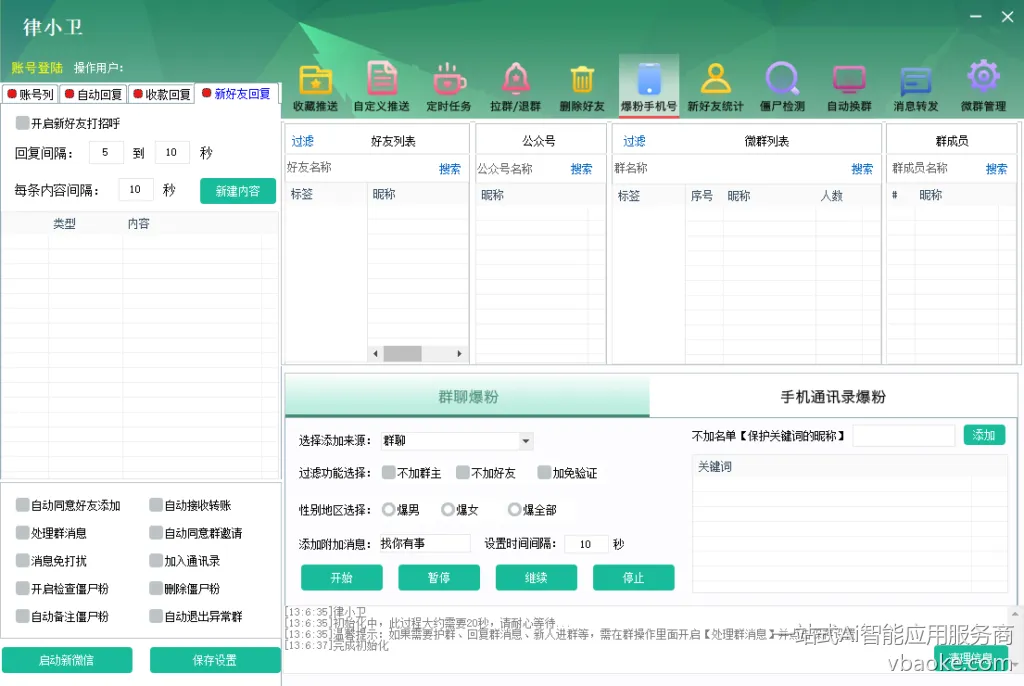Check the 不加群主 filter option
This screenshot has height=686, width=1024.
pos(389,472)
